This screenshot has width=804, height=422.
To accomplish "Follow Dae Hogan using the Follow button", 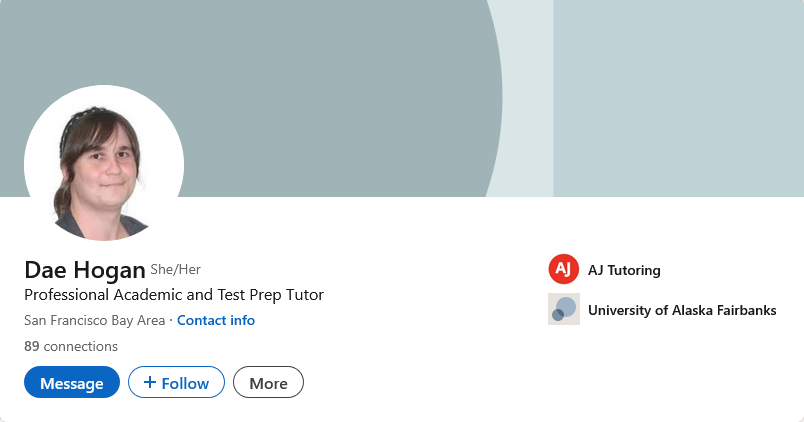I will [176, 383].
